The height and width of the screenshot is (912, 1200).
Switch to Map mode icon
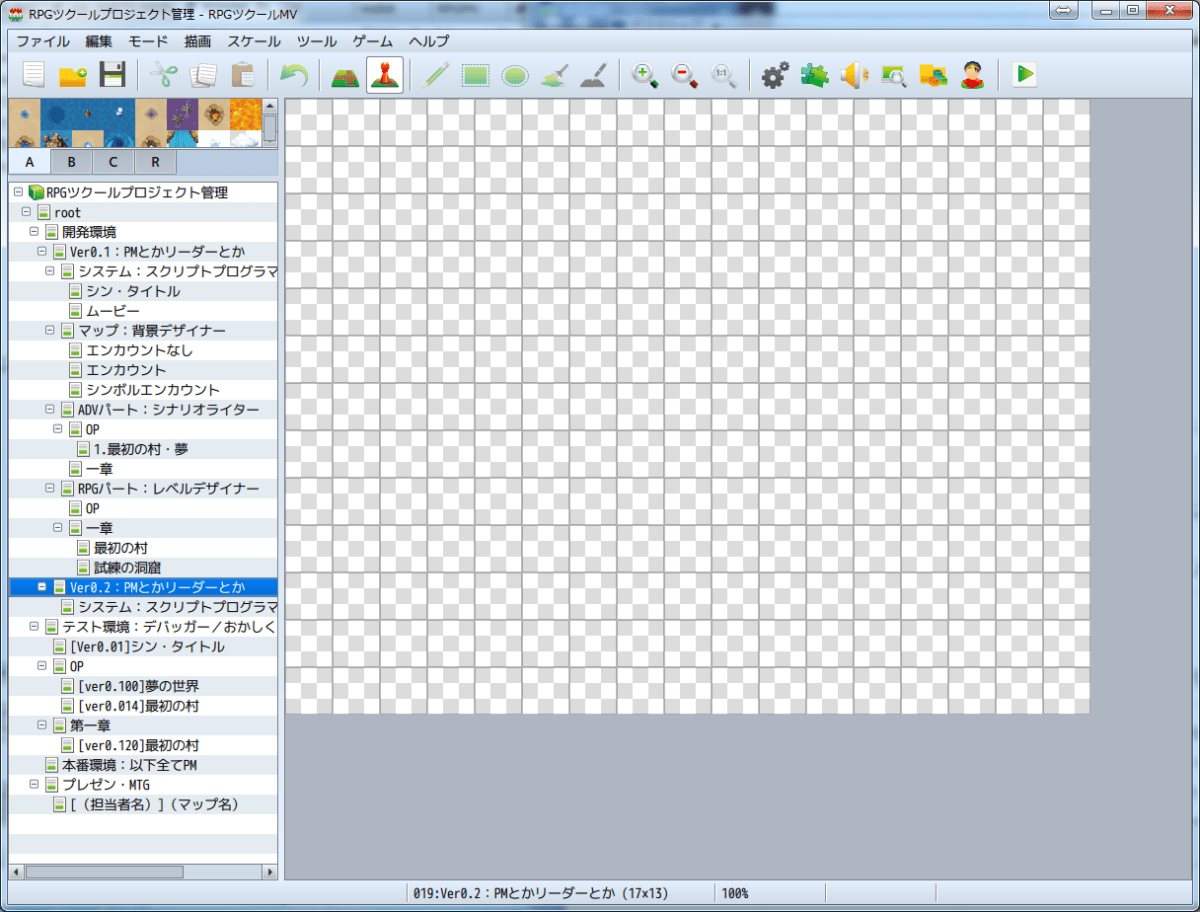(x=345, y=75)
